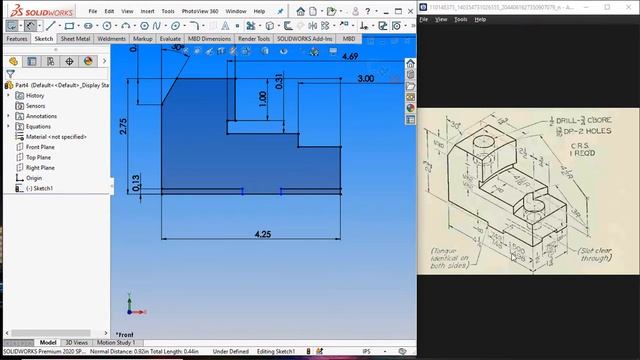Click the SOLIDWORKS Home icon
This screenshot has width=640, height=360.
point(300,11)
